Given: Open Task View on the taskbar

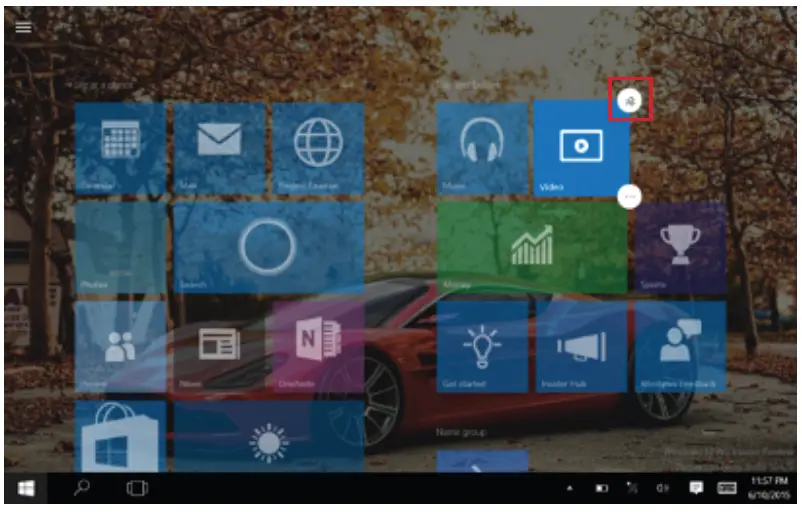Looking at the screenshot, I should point(137,488).
